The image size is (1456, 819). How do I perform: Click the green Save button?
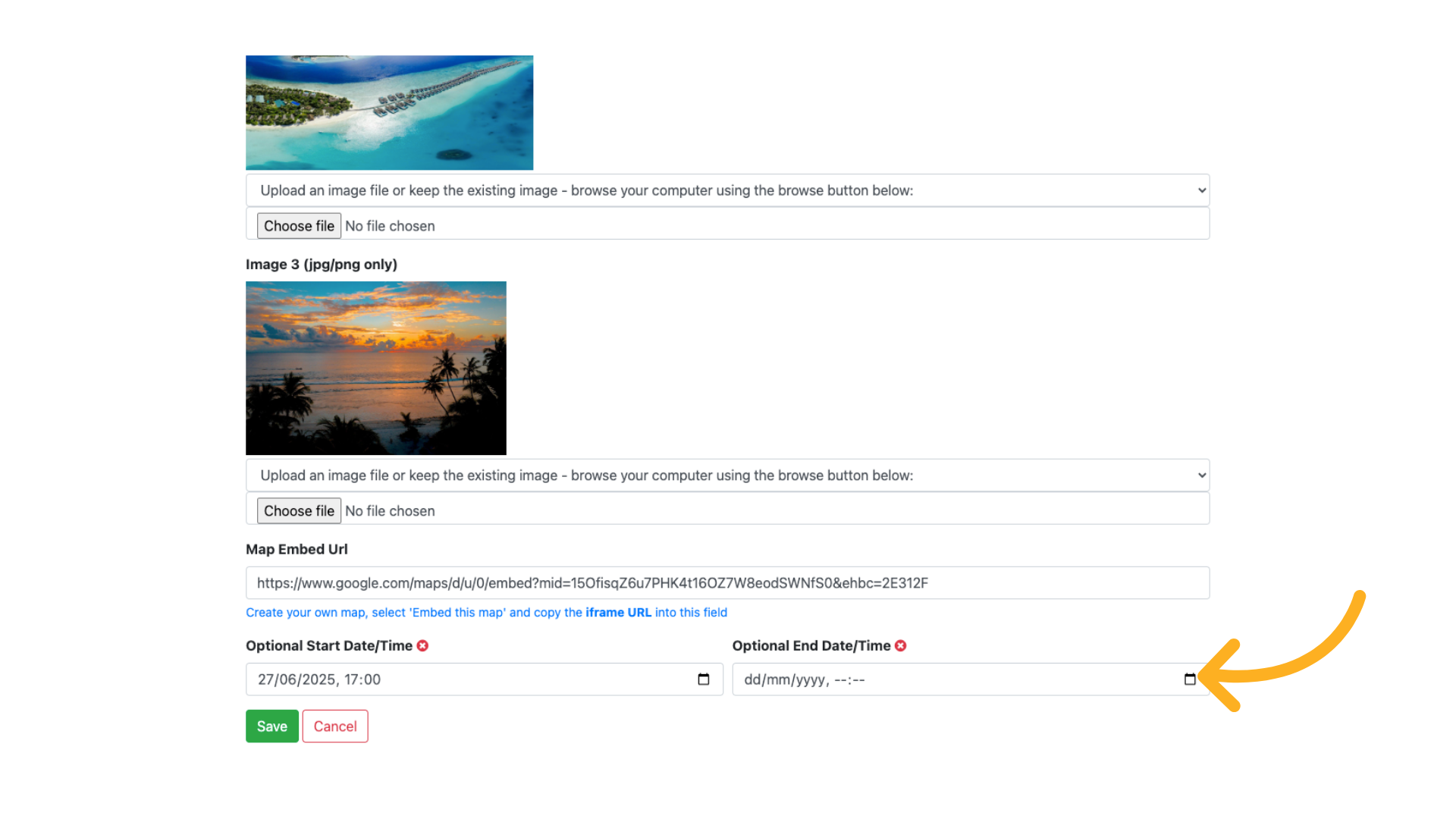click(x=271, y=726)
